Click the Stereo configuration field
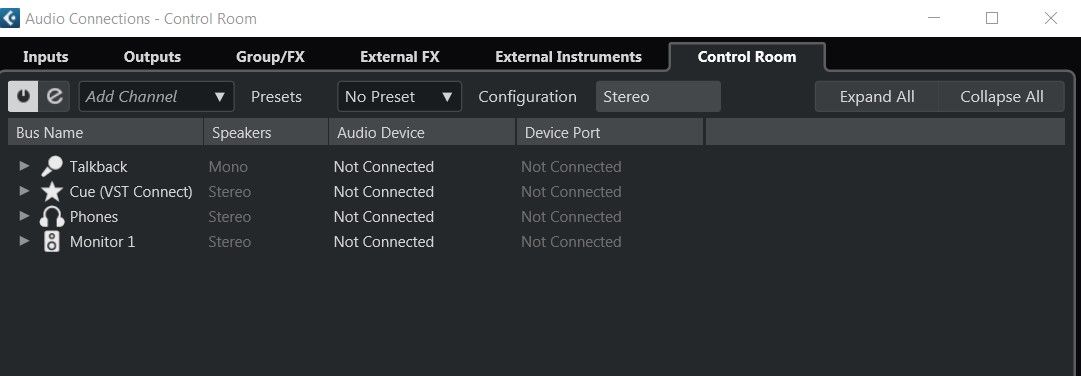Viewport: 1081px width, 376px height. click(x=658, y=97)
